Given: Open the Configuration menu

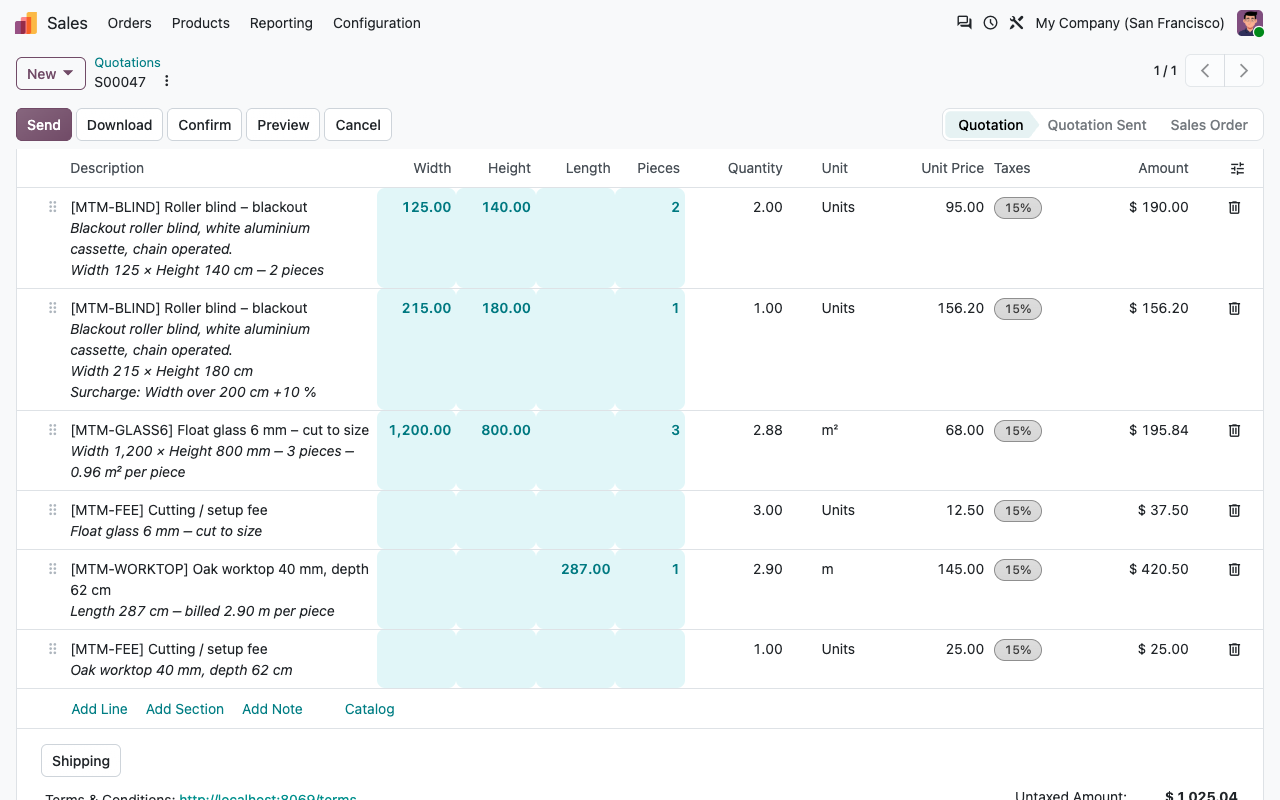Looking at the screenshot, I should click(377, 23).
